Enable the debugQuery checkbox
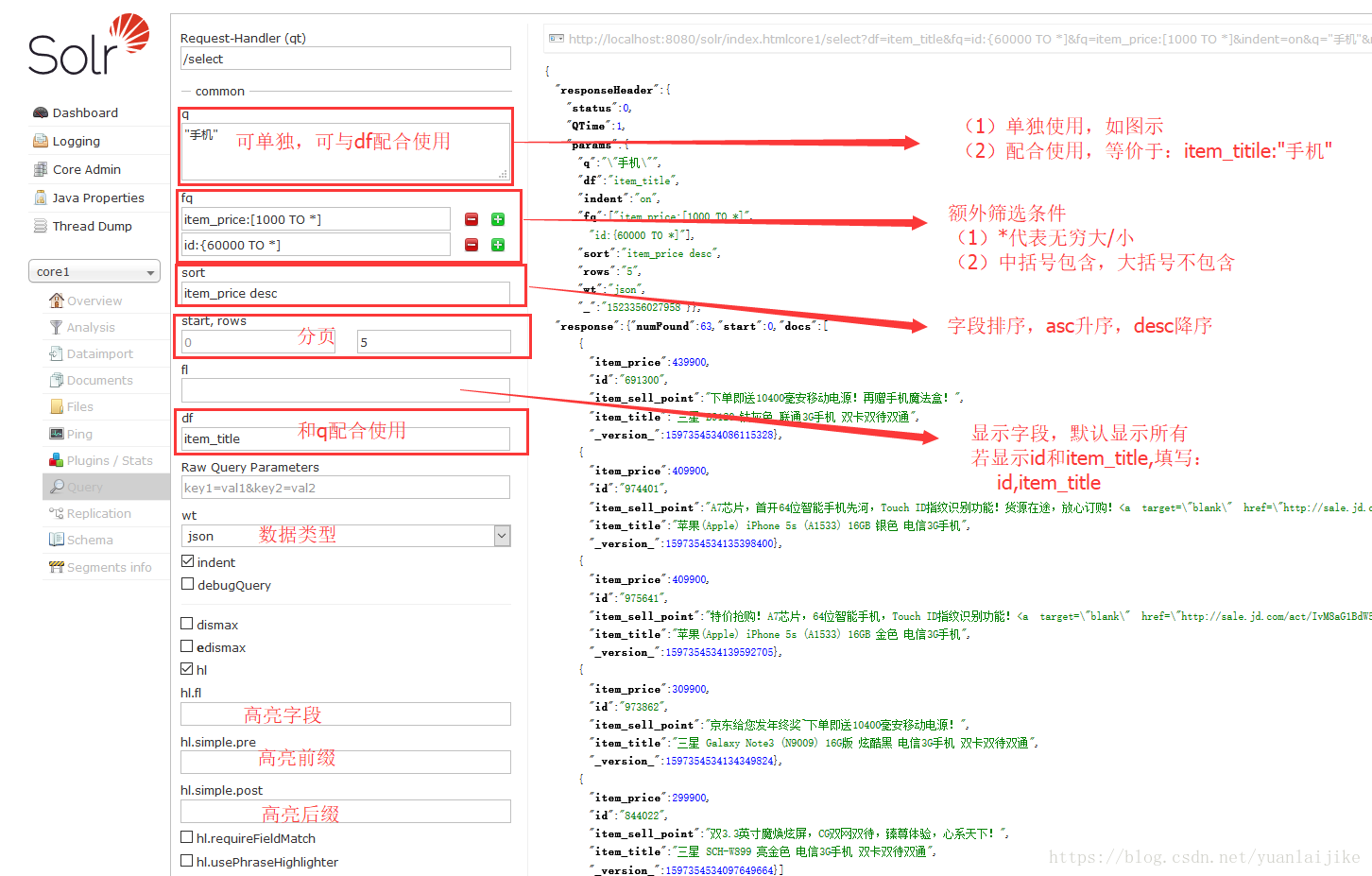Viewport: 1372px width, 876px height. [187, 584]
